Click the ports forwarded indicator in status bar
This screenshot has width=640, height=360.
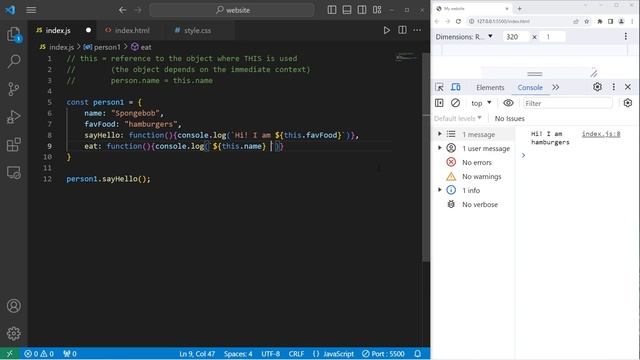70,354
